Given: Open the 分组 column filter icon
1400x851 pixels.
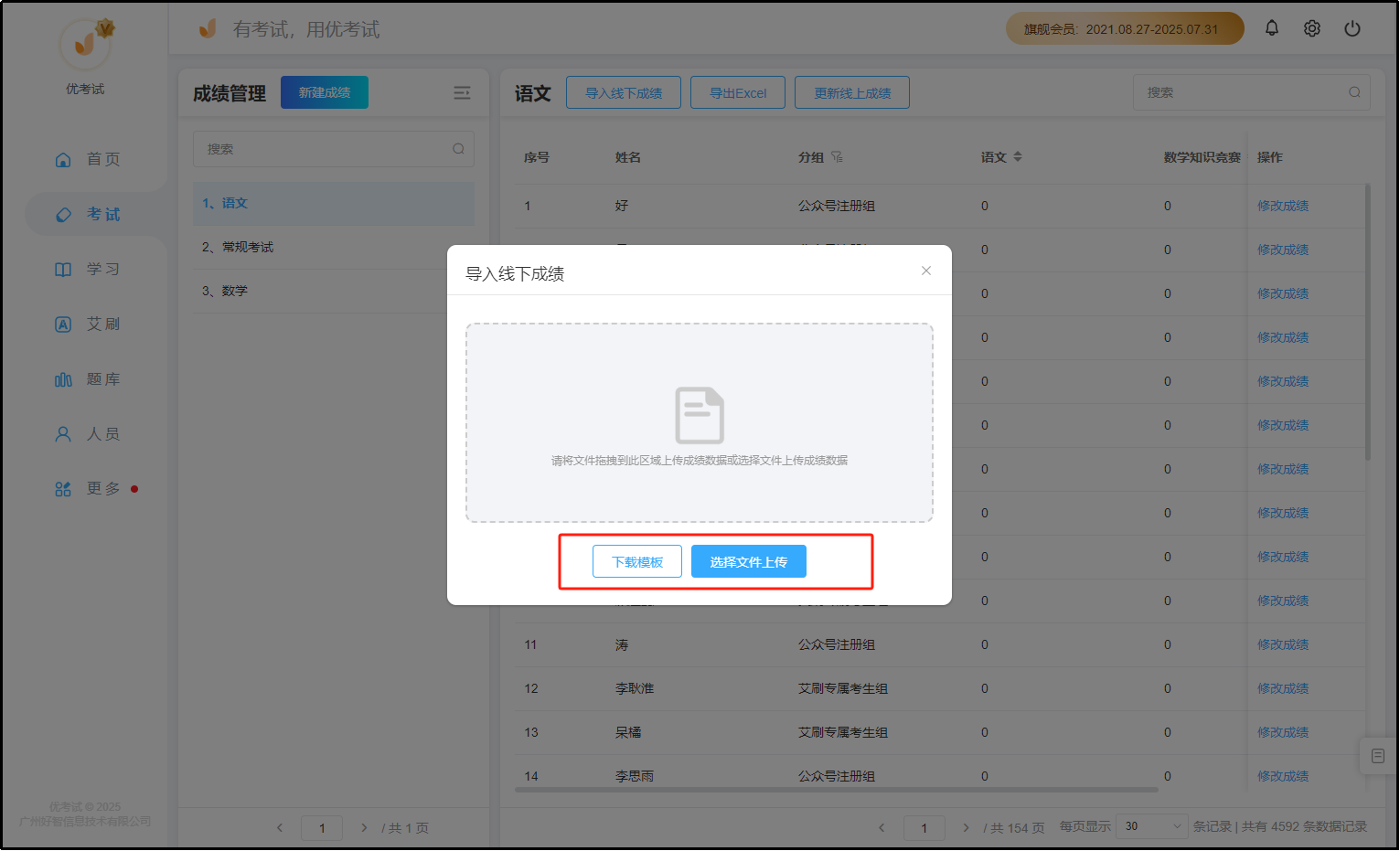Looking at the screenshot, I should click(837, 157).
